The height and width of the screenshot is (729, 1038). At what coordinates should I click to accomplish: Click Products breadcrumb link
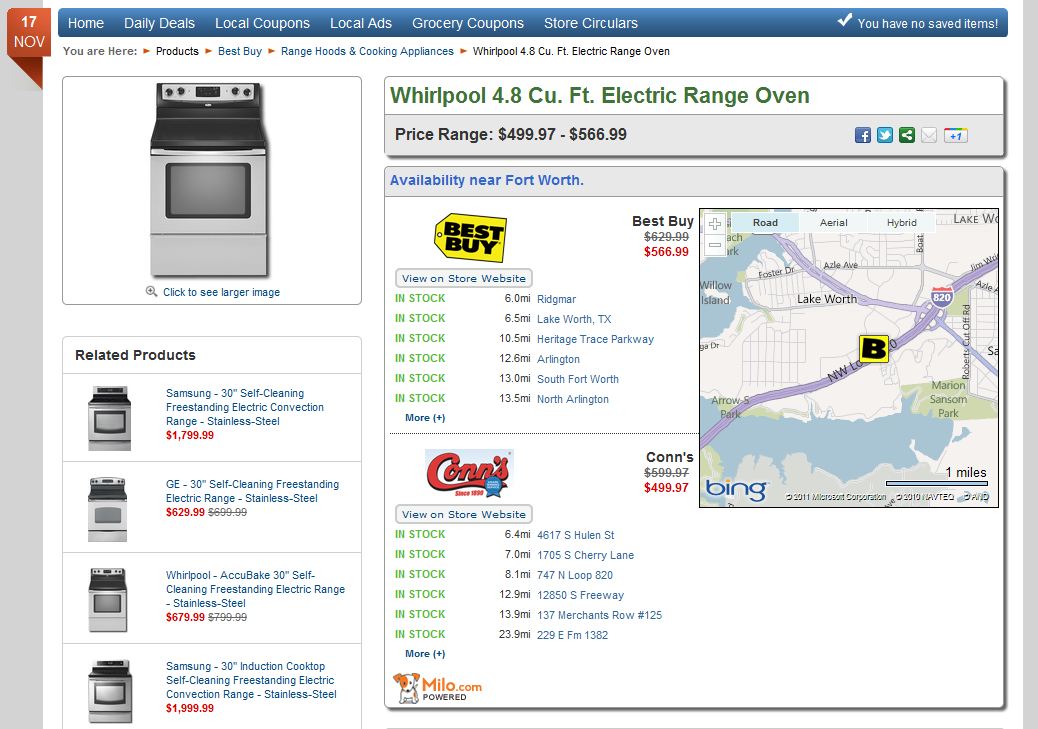click(x=177, y=51)
